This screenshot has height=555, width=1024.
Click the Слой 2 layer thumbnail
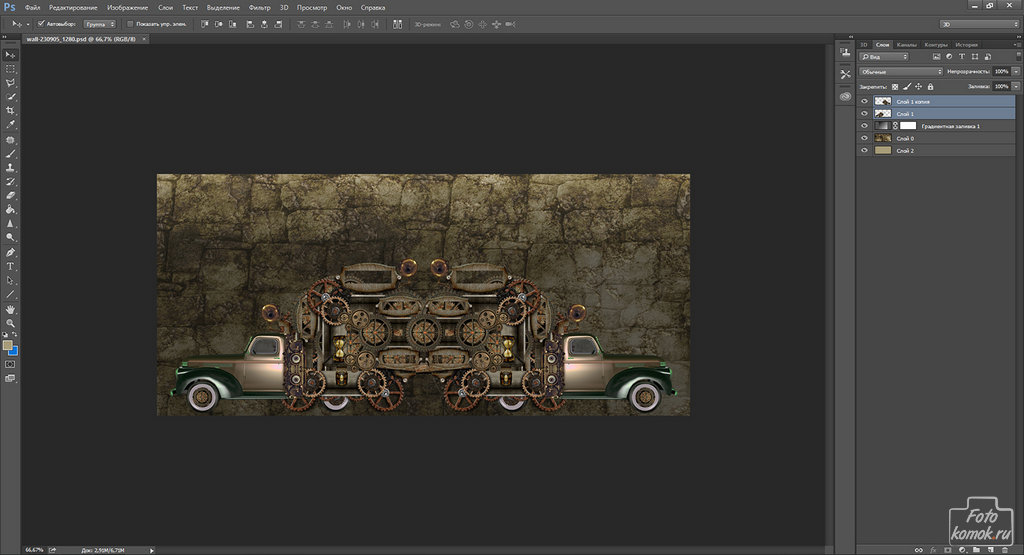click(x=883, y=150)
